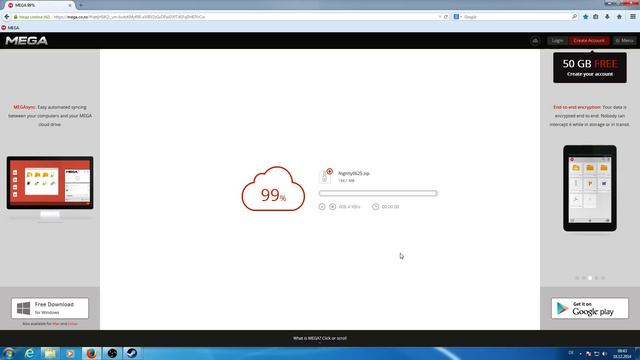Image resolution: width=640 pixels, height=360 pixels.
Task: Open the Windows Start button
Action: (x=9, y=353)
